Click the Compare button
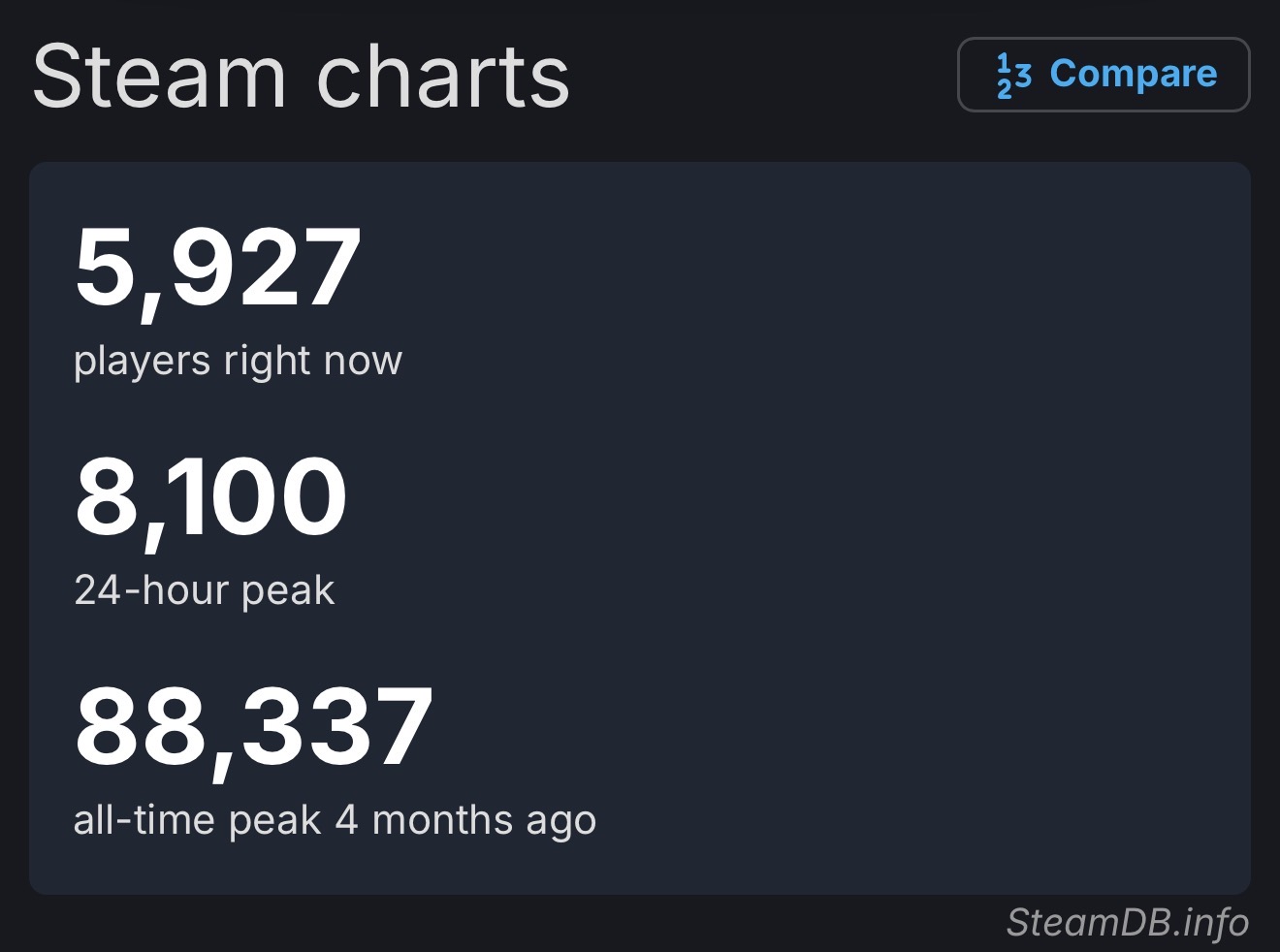 (x=1104, y=75)
